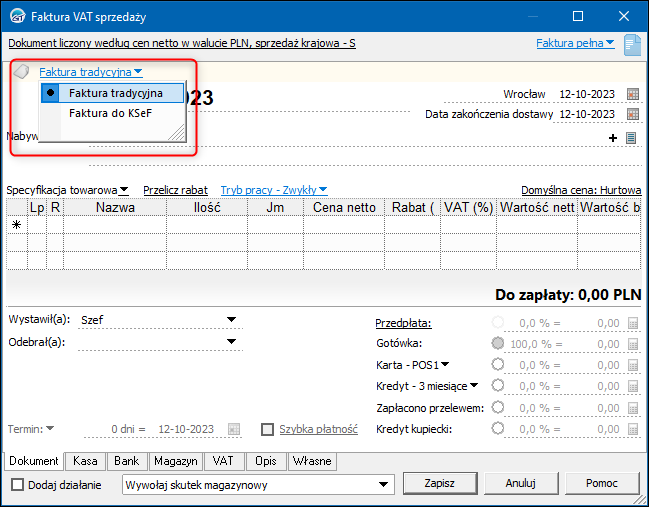Click the Przedpłata link label
Viewport: 649px width, 507px height.
pos(404,323)
